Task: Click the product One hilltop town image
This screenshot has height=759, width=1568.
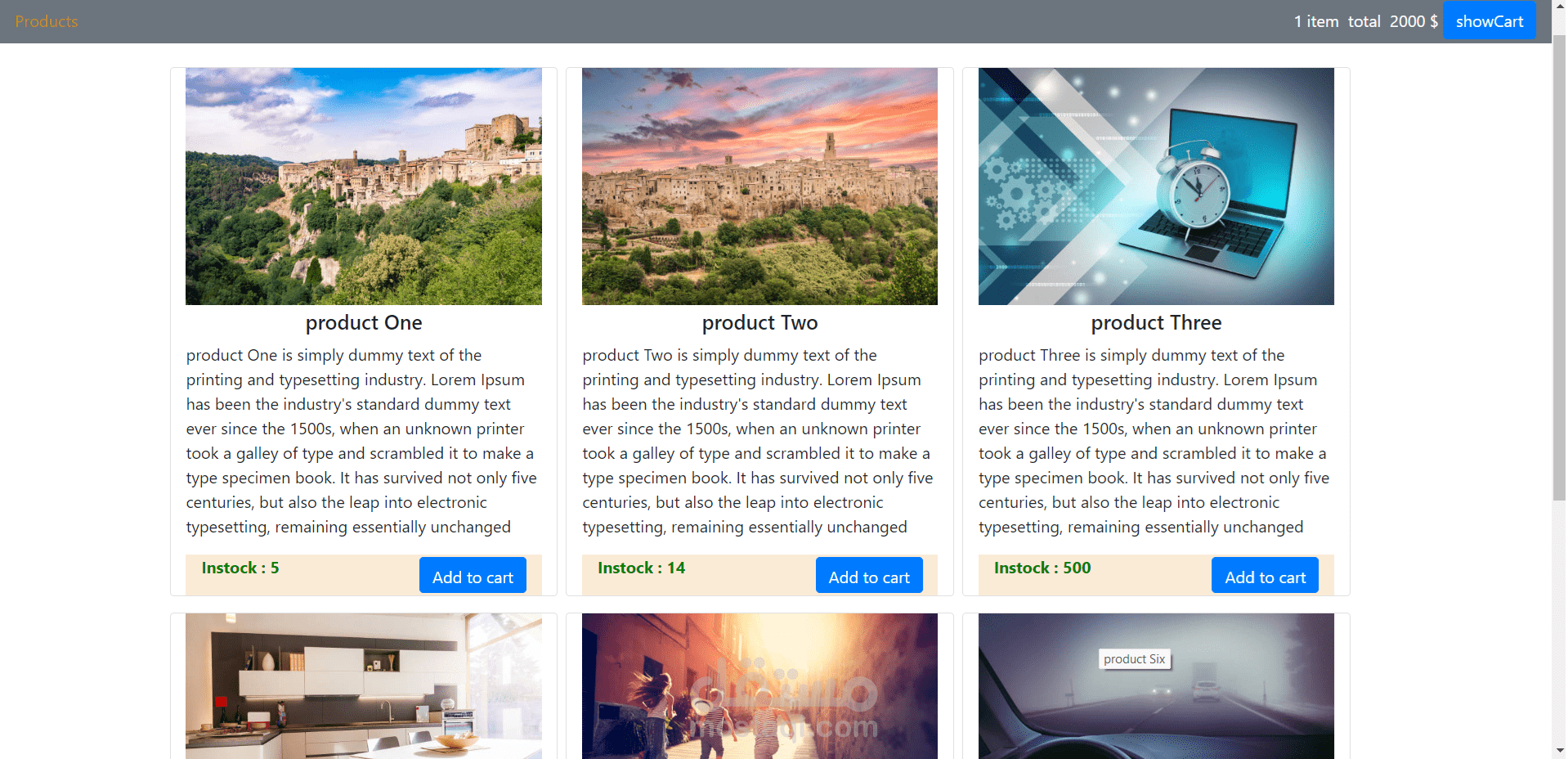Action: pos(364,186)
